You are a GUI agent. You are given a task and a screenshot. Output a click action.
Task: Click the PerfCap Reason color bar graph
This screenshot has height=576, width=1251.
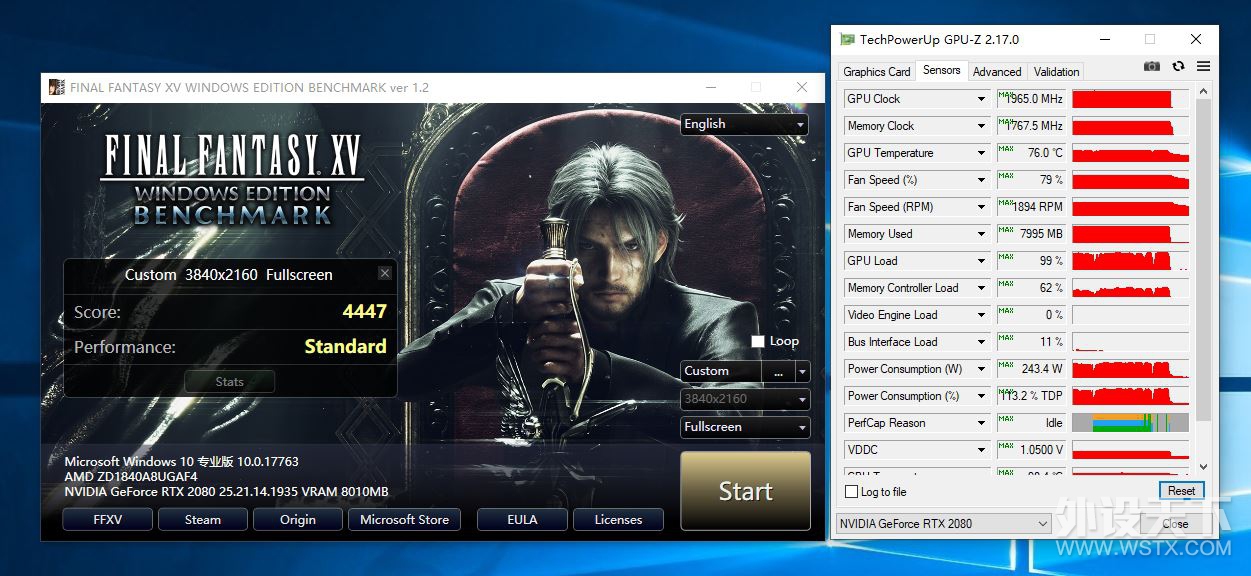tap(1130, 423)
